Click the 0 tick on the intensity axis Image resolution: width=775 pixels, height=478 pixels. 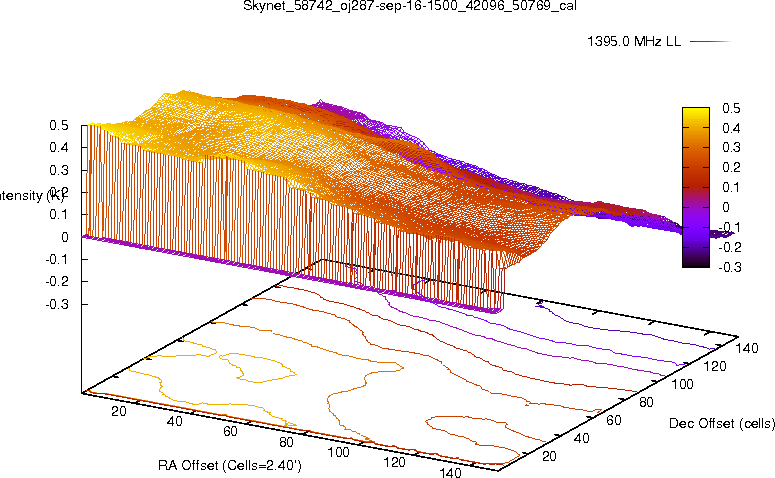point(65,237)
